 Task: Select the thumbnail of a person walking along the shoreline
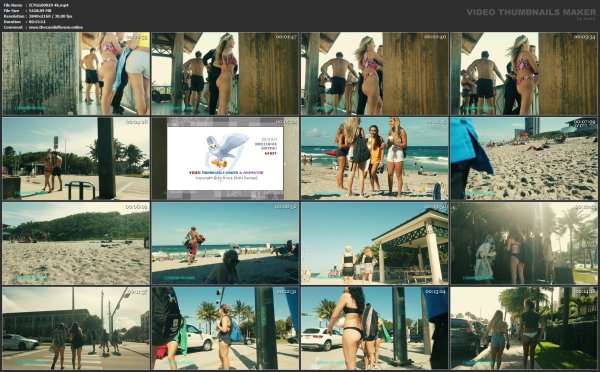pyautogui.click(x=225, y=243)
